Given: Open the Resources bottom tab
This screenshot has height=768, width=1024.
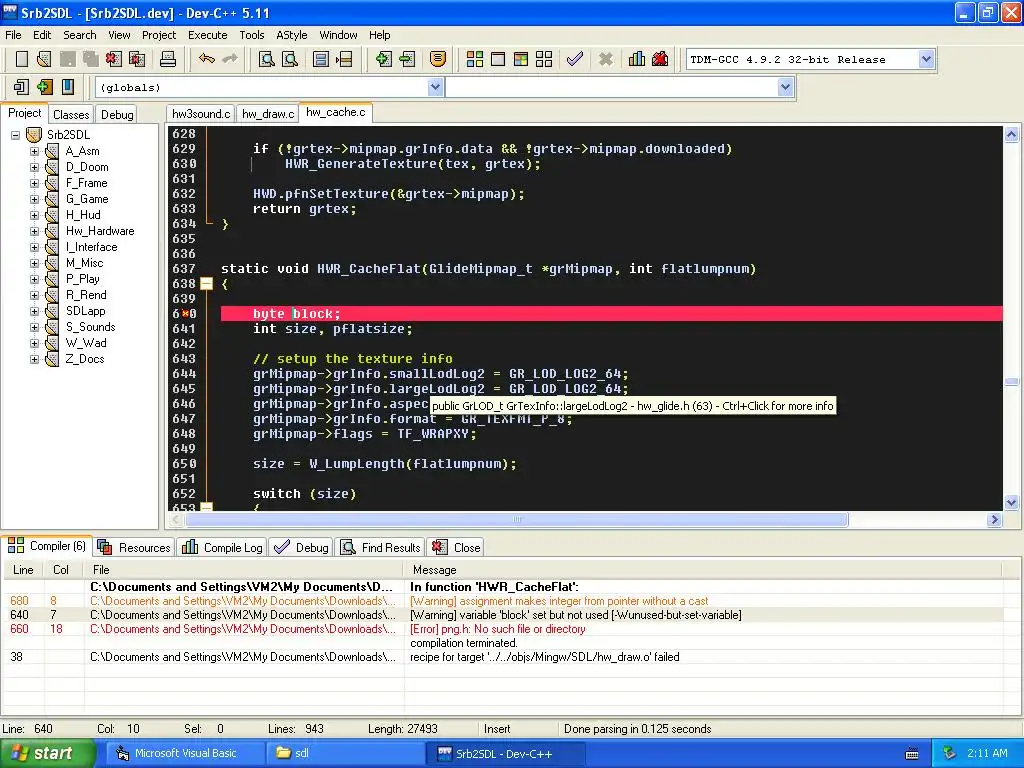Looking at the screenshot, I should (x=135, y=547).
